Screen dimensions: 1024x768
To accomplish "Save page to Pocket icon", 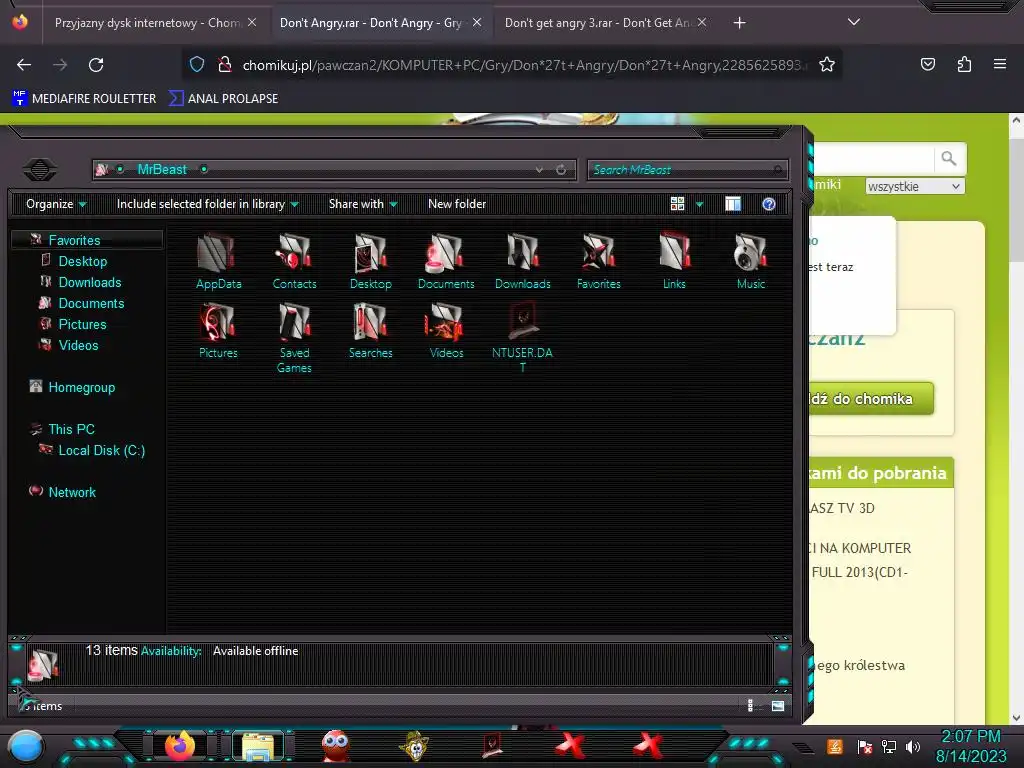I will pos(927,64).
